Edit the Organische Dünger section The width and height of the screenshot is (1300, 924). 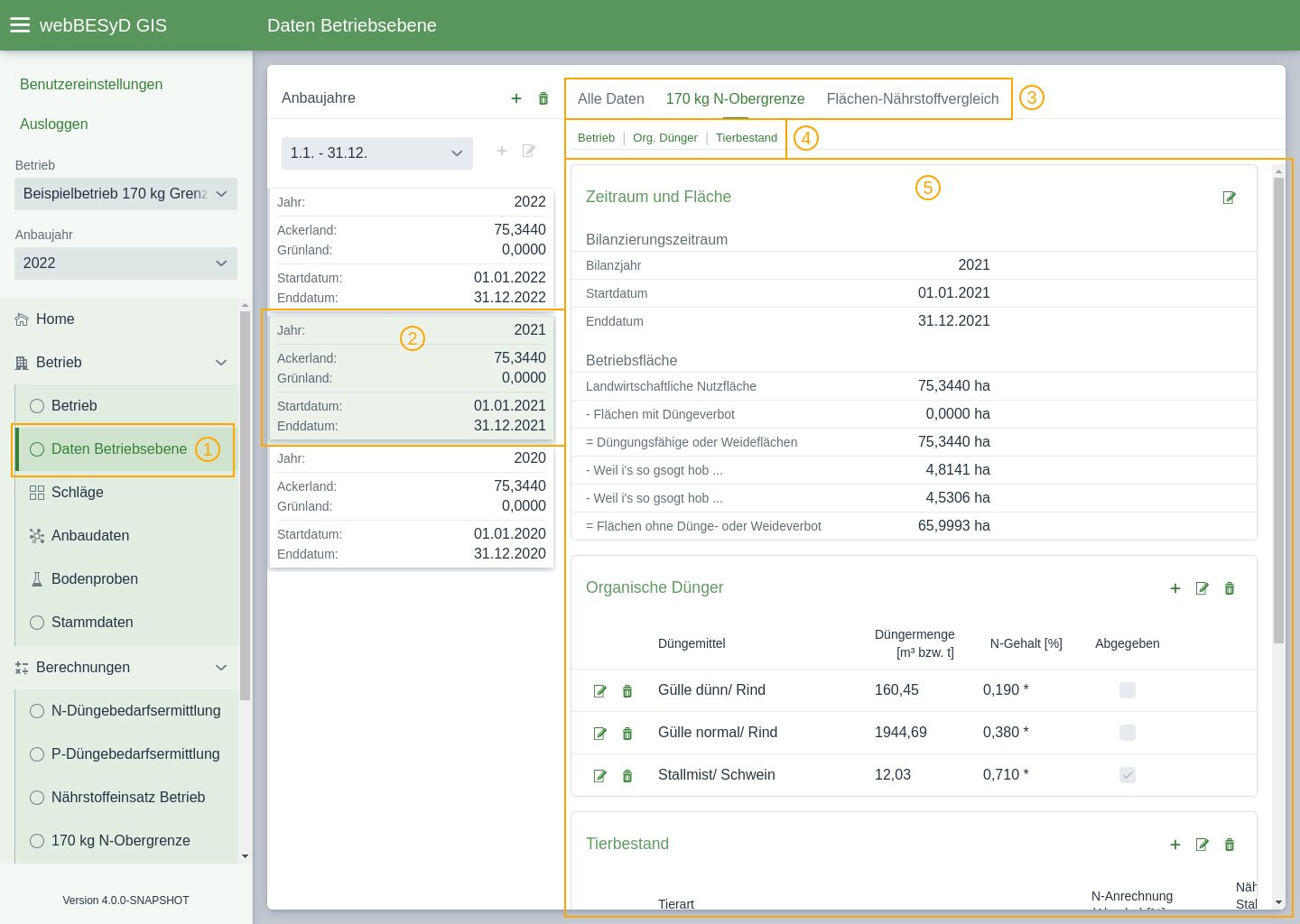1202,588
